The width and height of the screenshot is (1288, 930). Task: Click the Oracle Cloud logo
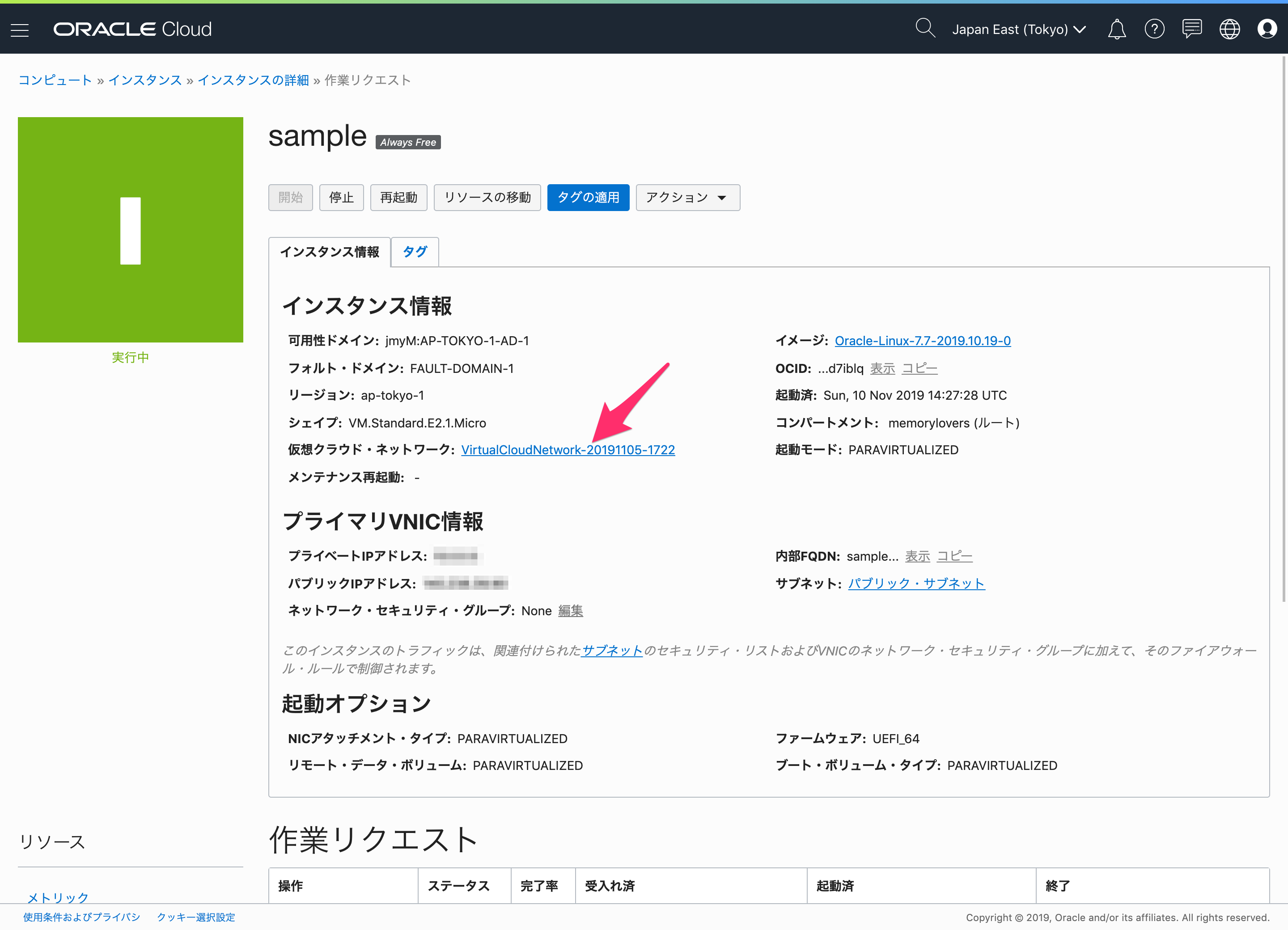click(x=132, y=30)
